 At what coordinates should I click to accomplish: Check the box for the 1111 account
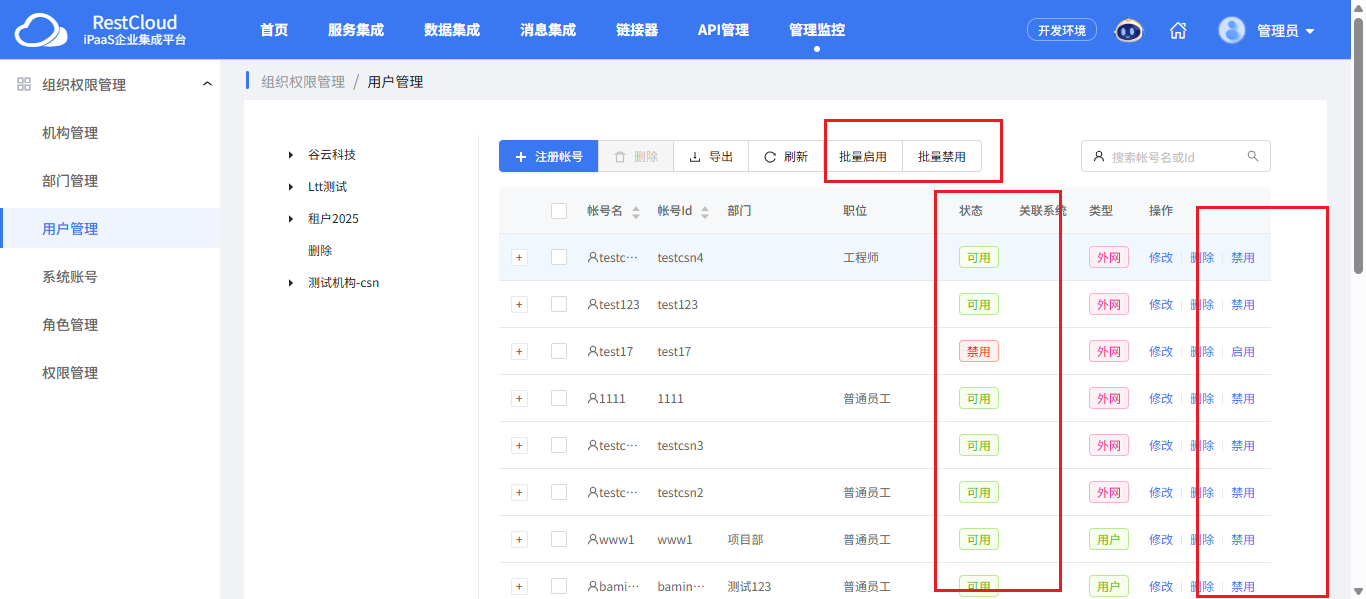click(559, 398)
